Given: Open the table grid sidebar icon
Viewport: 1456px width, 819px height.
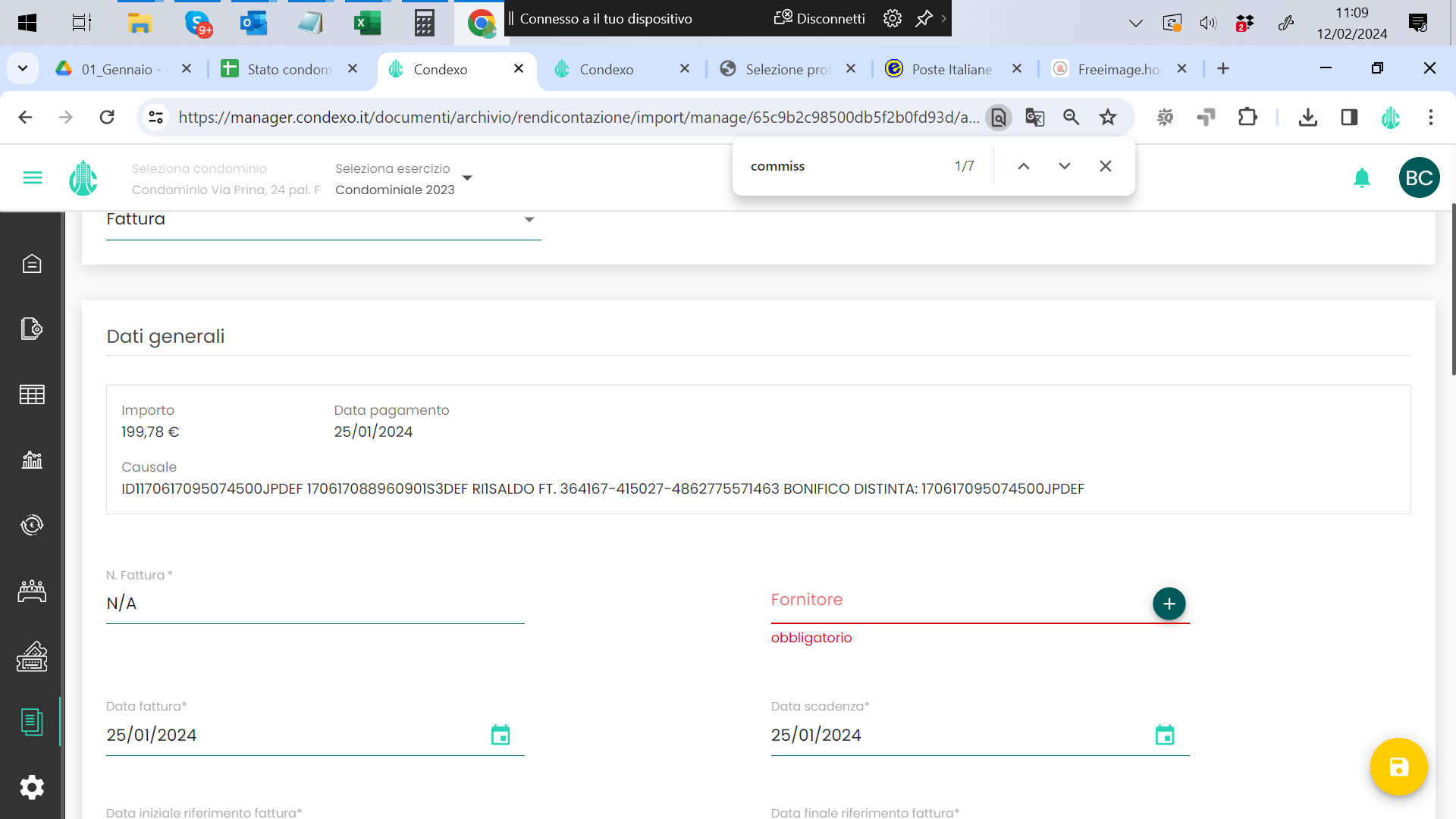Looking at the screenshot, I should [x=32, y=394].
